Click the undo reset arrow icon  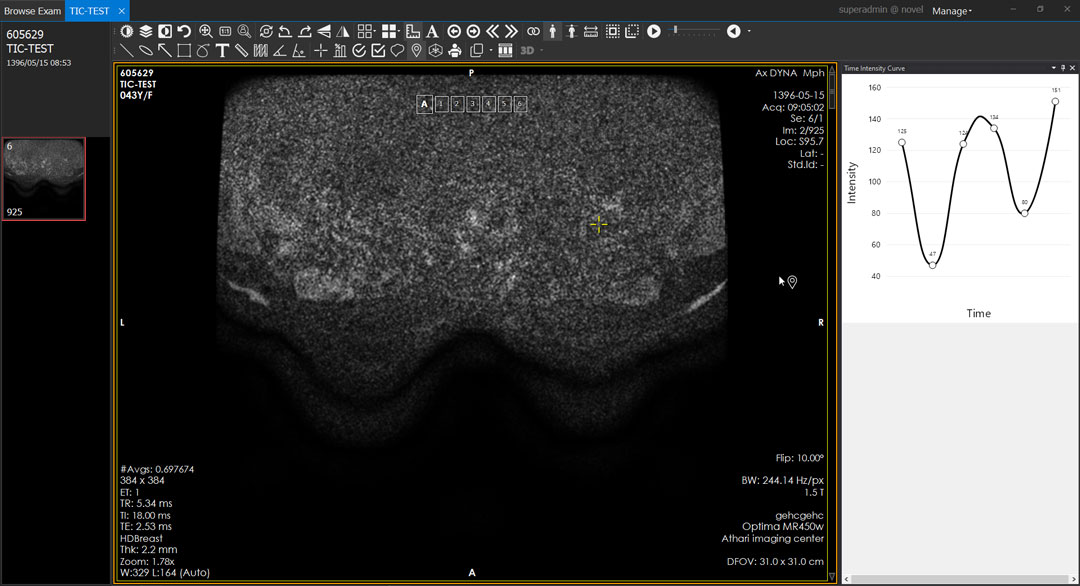coord(184,31)
